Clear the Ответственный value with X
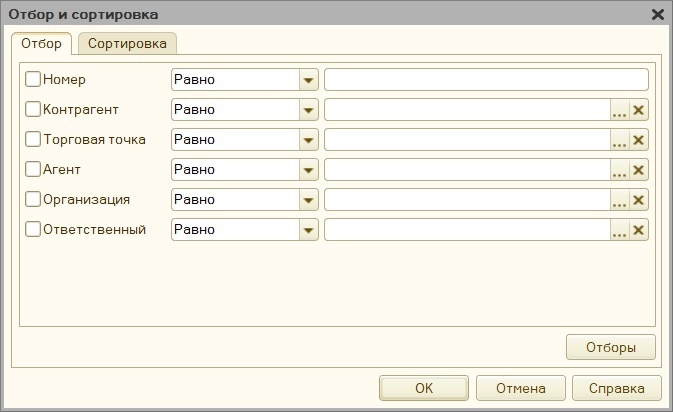Viewport: 673px width, 412px height. tap(639, 230)
